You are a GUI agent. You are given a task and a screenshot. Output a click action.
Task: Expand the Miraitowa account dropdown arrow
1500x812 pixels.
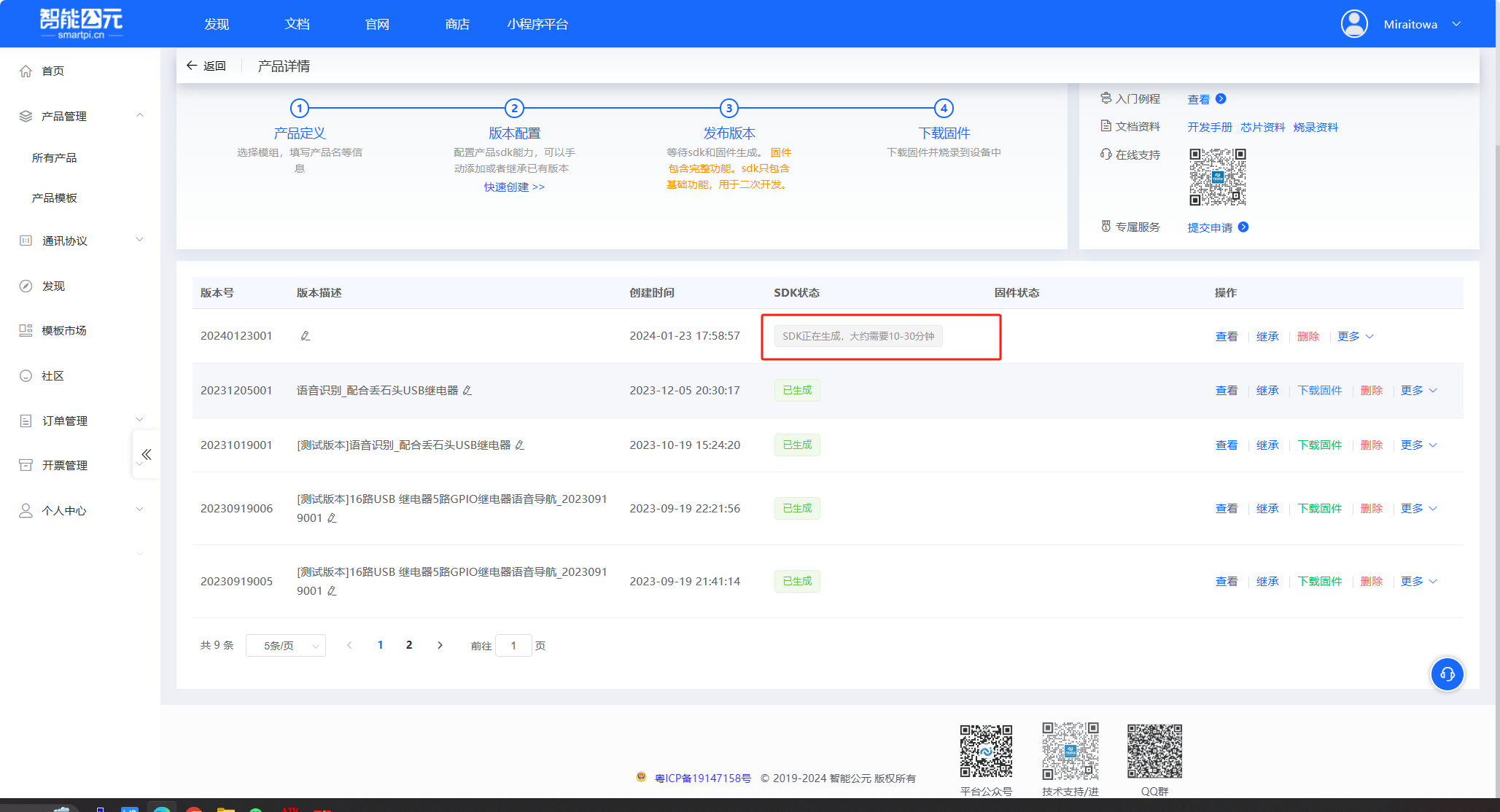coord(1456,24)
